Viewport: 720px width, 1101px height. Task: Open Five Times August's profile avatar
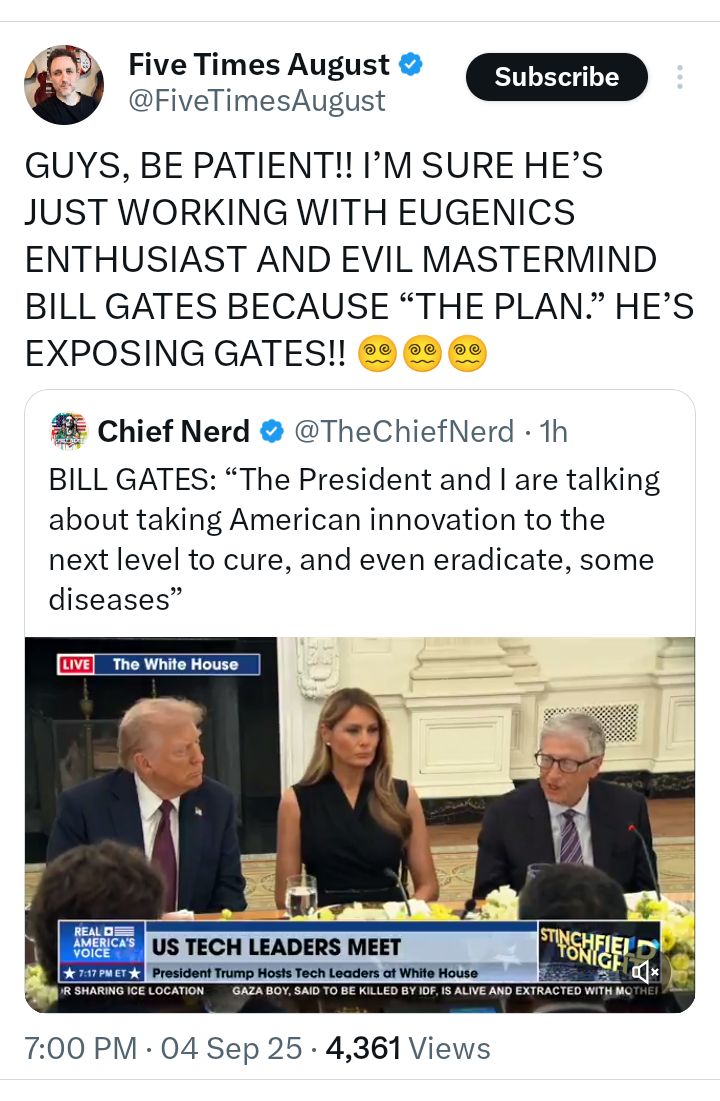pos(64,85)
